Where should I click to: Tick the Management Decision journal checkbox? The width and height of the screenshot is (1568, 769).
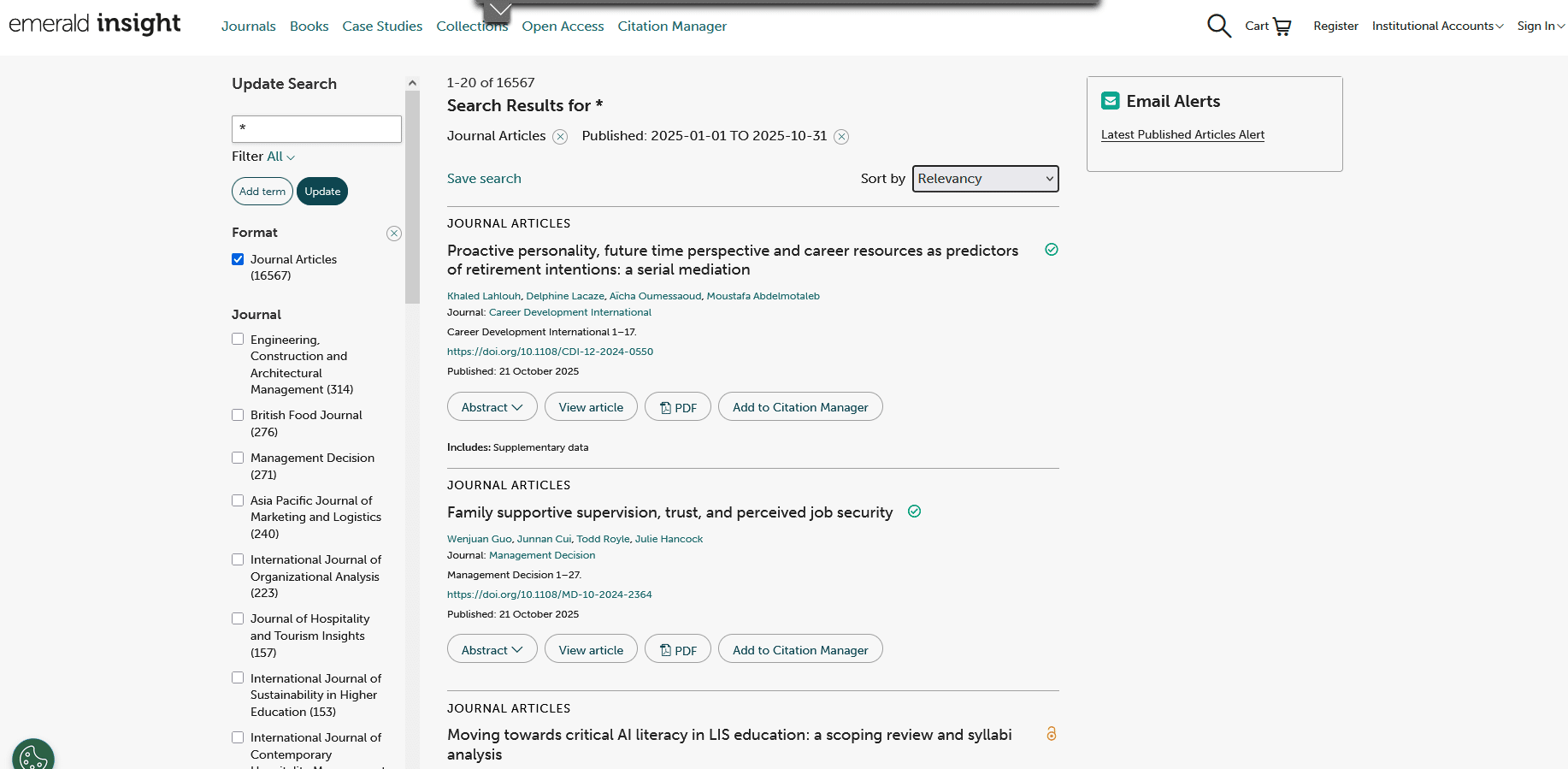tap(238, 458)
